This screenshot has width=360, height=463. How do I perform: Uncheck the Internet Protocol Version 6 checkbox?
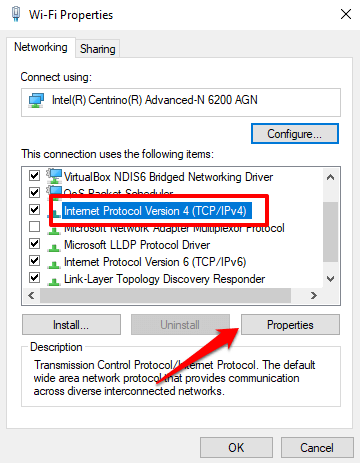click(x=35, y=261)
